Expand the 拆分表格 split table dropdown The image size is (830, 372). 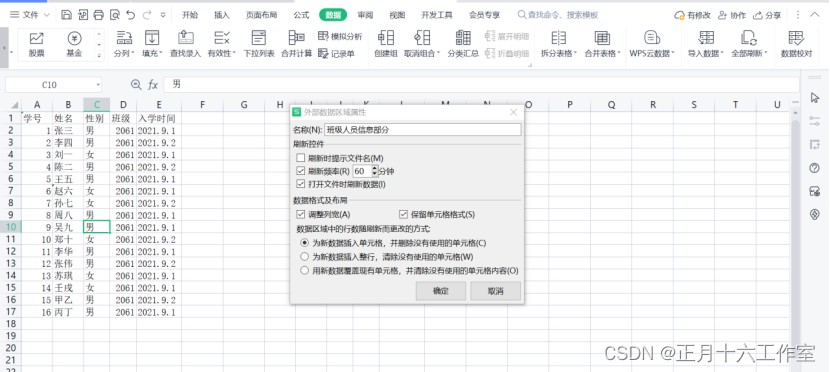(576, 53)
